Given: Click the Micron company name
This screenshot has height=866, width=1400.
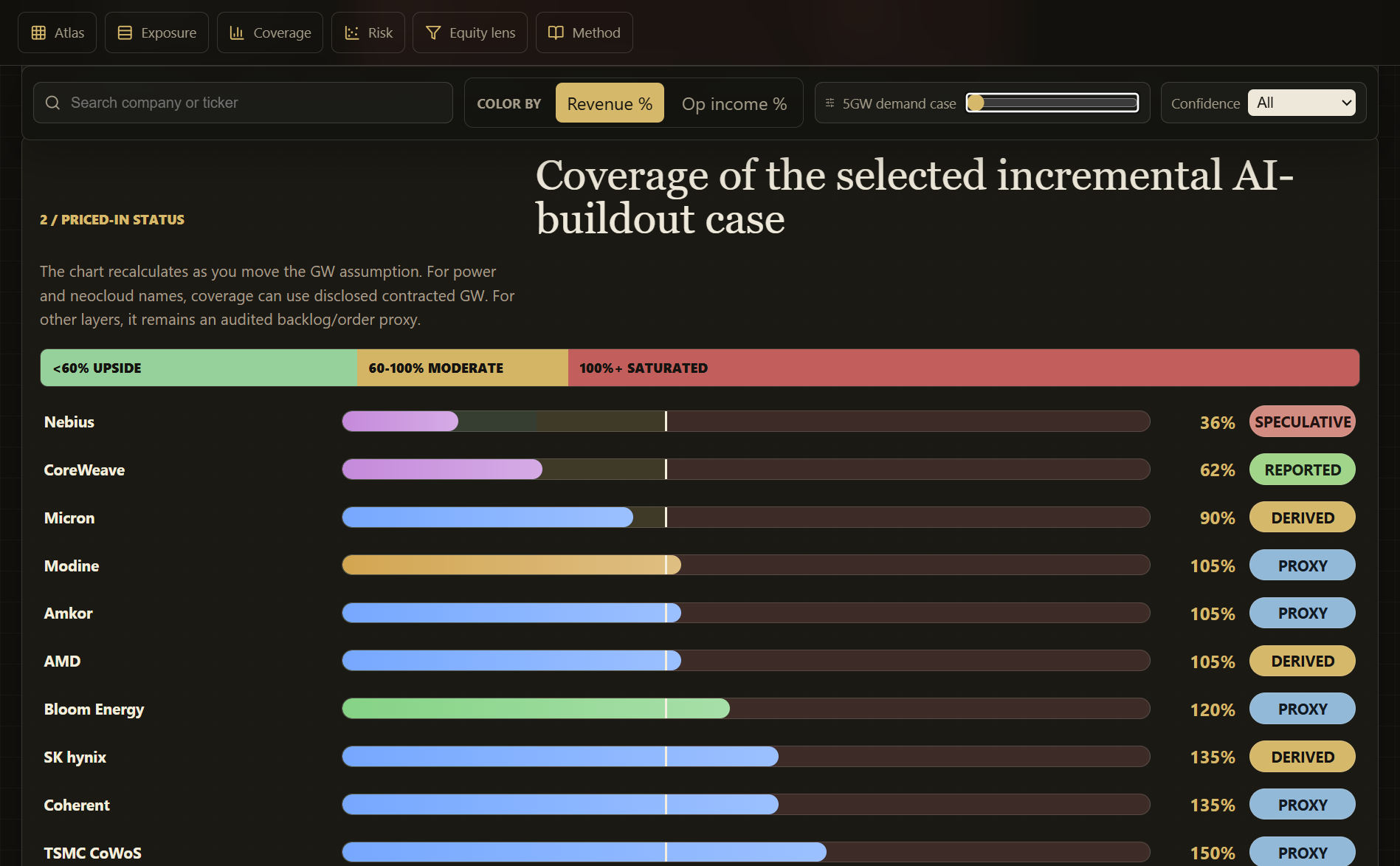Looking at the screenshot, I should (69, 518).
